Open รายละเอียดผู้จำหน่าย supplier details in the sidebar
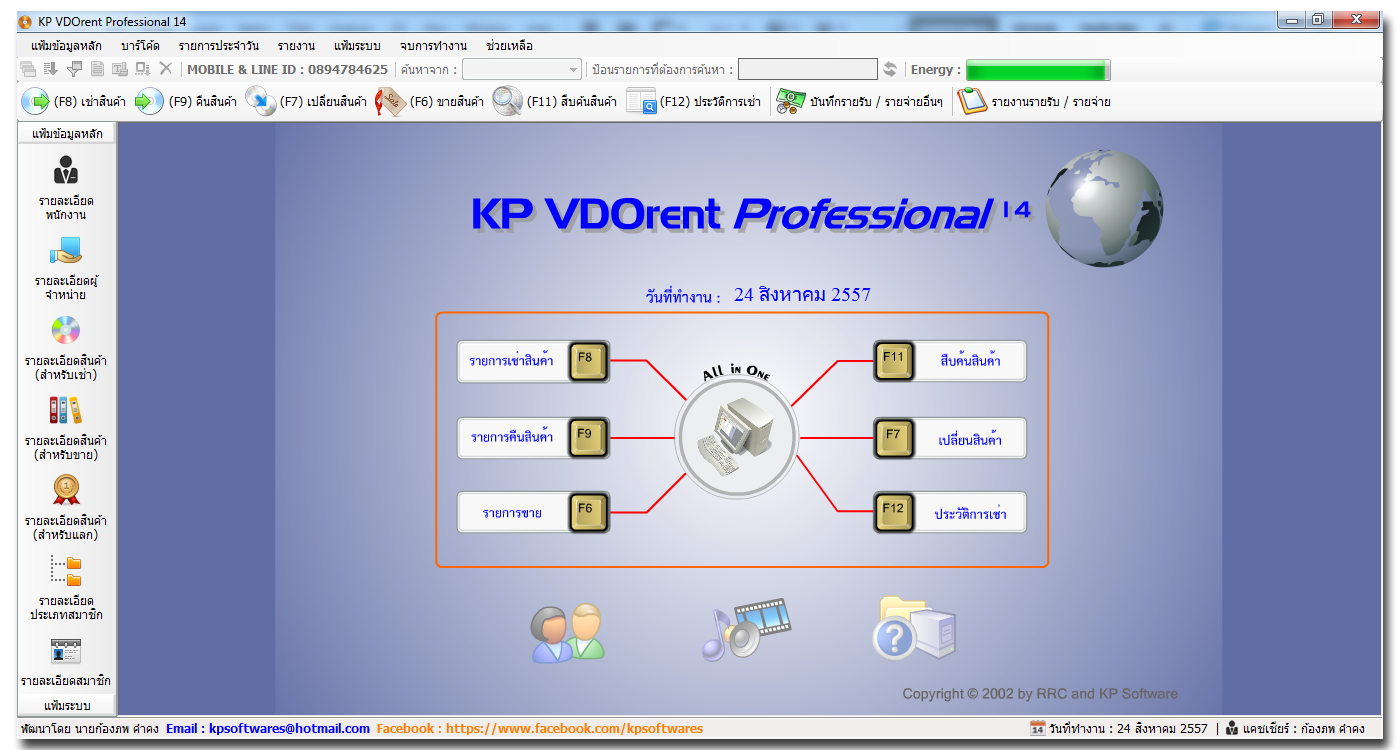Image resolution: width=1400 pixels, height=750 pixels. (66, 268)
